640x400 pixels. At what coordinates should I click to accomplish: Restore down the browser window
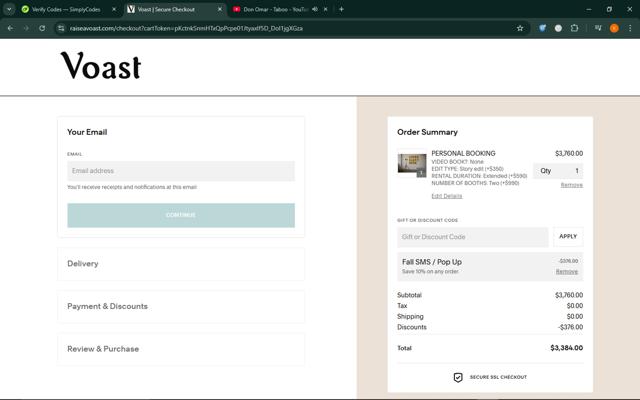[x=609, y=9]
